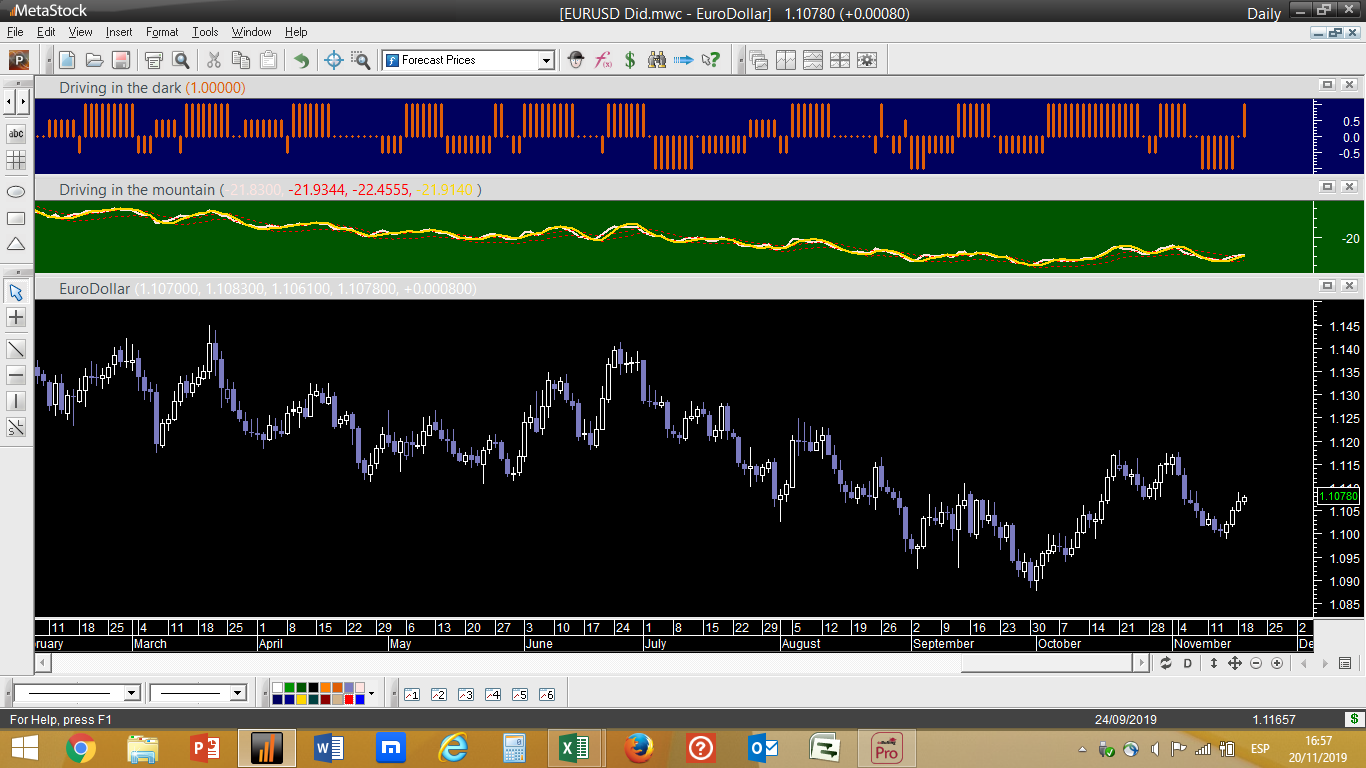The width and height of the screenshot is (1366, 768).
Task: Open the Forecast Prices dropdown
Action: pos(545,61)
